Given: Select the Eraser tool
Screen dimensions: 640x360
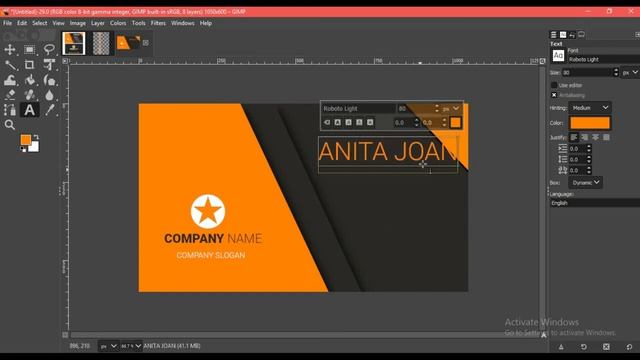Looking at the screenshot, I should [9, 95].
